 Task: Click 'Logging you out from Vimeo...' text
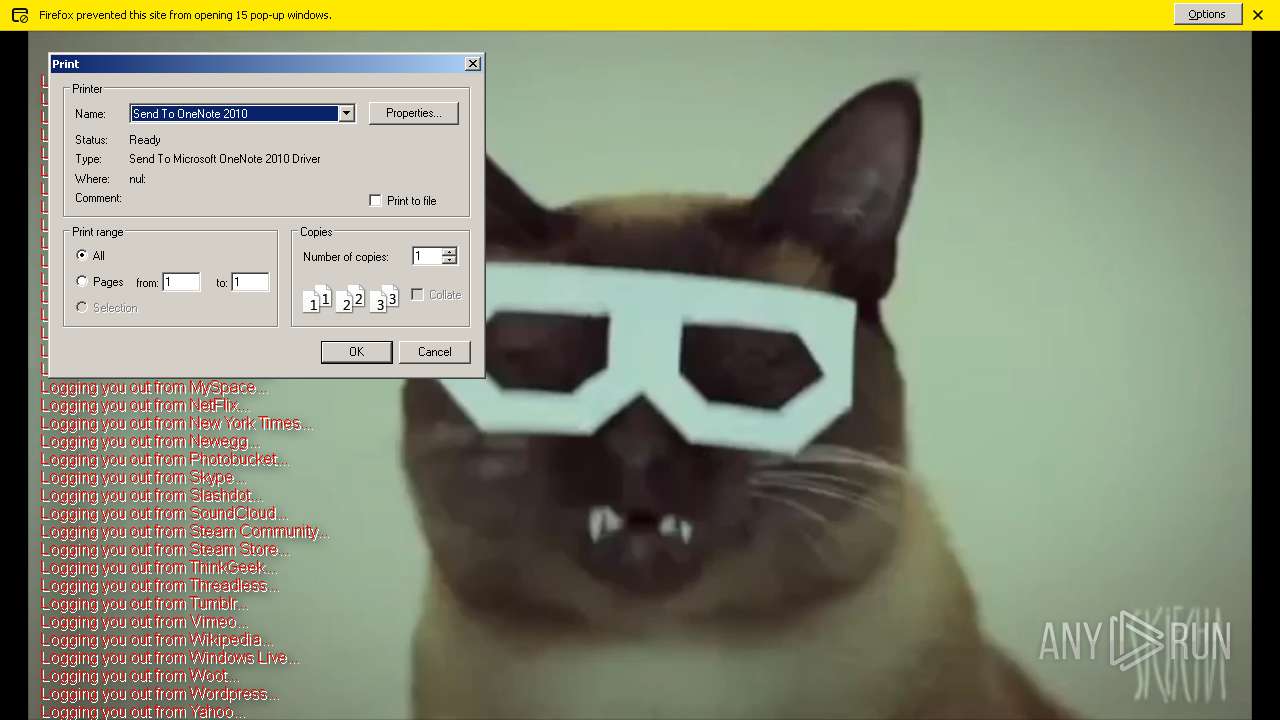pos(145,622)
